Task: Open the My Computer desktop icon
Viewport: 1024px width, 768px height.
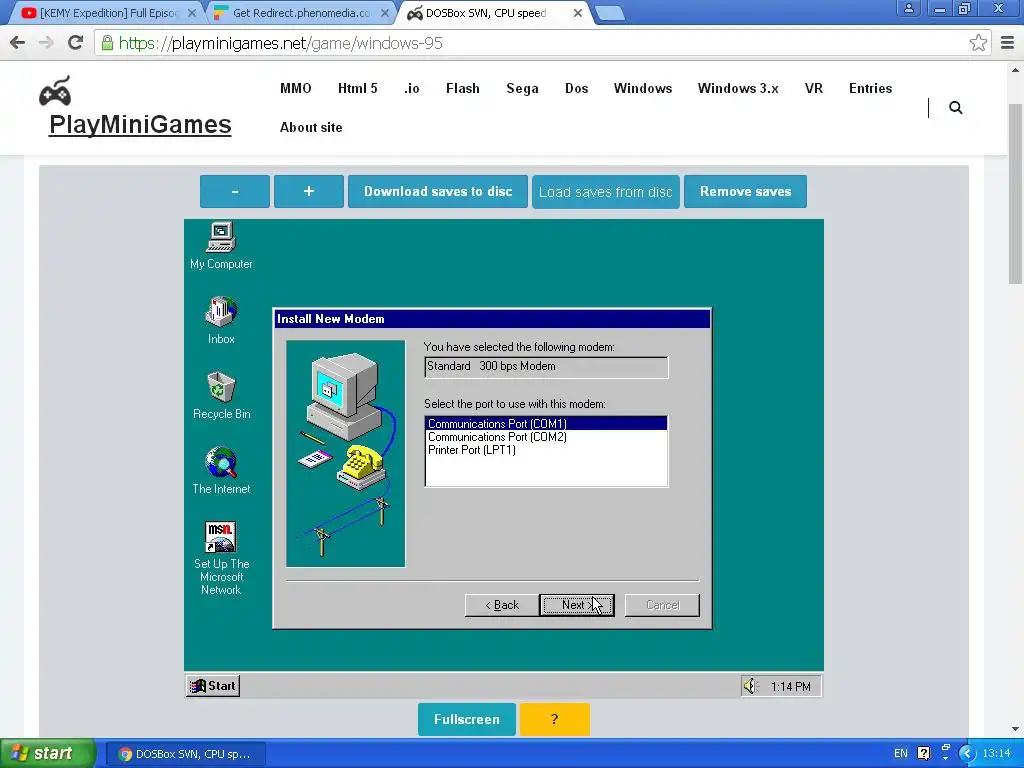Action: tap(221, 246)
